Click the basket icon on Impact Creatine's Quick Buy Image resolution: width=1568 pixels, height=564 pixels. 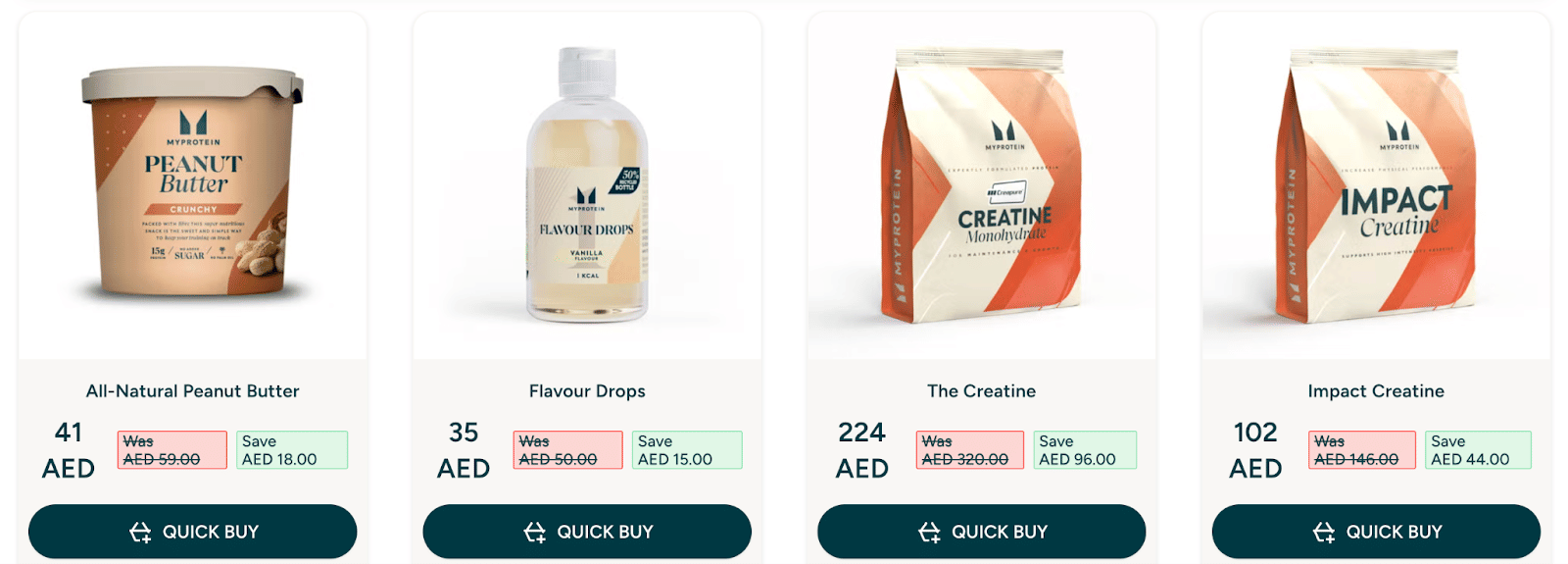pyautogui.click(x=1324, y=532)
